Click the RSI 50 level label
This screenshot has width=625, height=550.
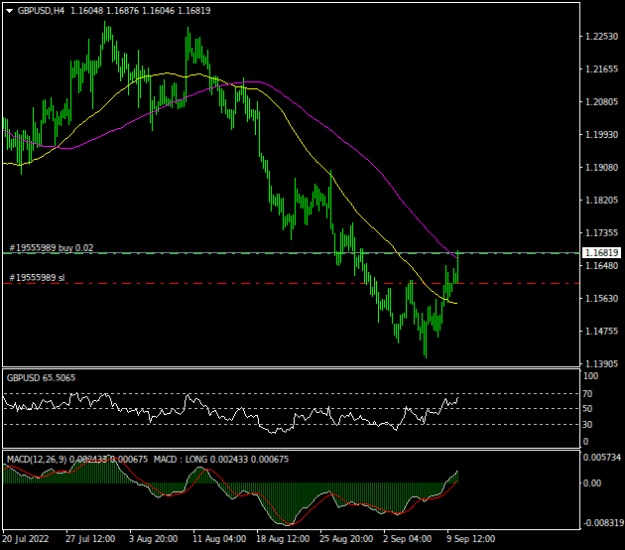pos(587,409)
